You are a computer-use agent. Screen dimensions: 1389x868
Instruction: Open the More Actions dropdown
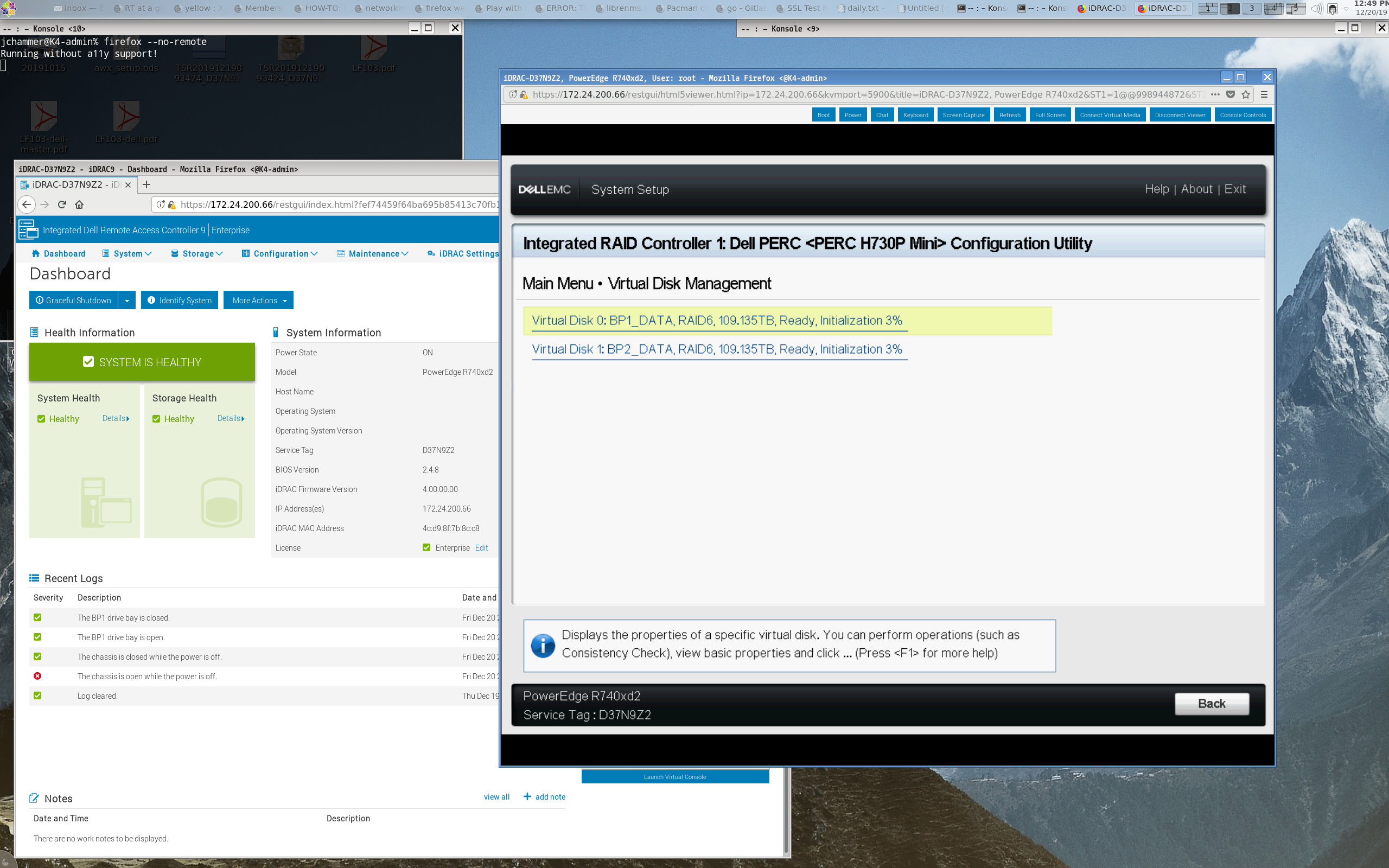[258, 300]
